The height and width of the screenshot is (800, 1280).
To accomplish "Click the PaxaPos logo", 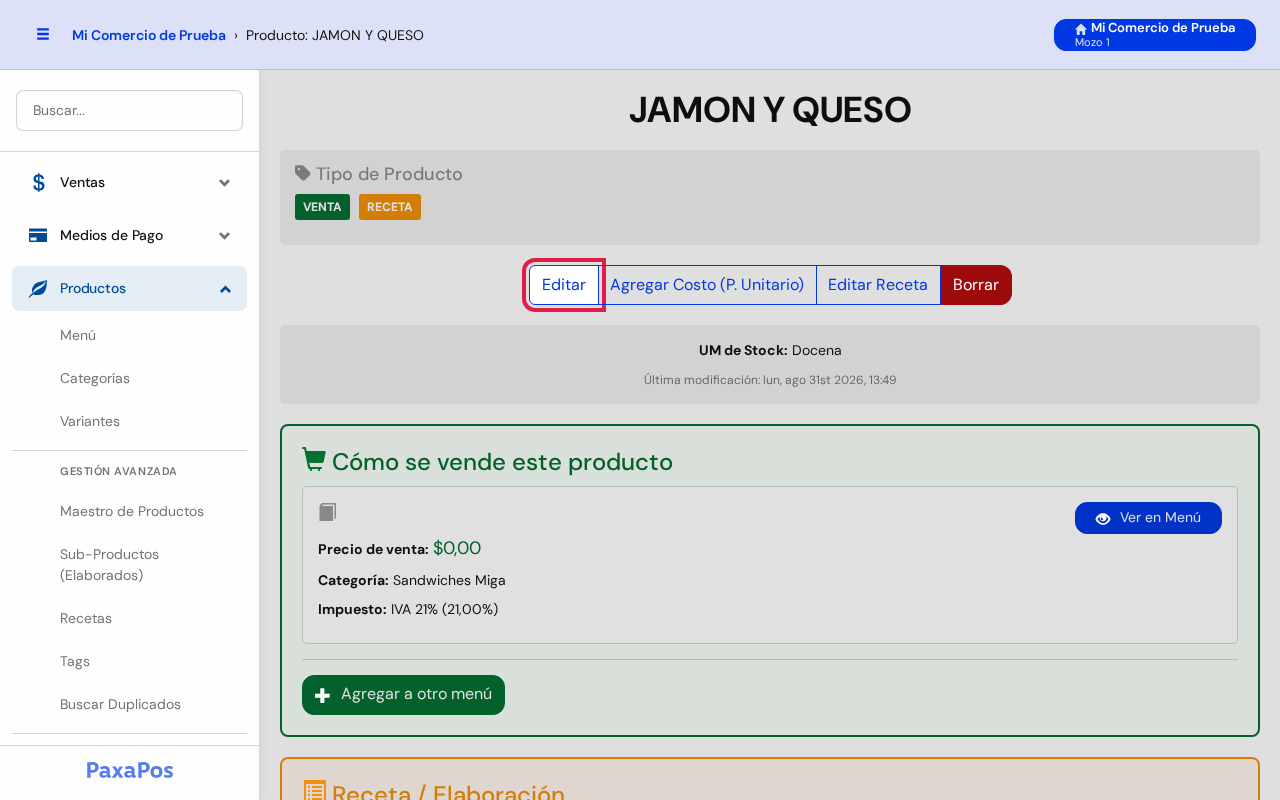I will coord(129,770).
